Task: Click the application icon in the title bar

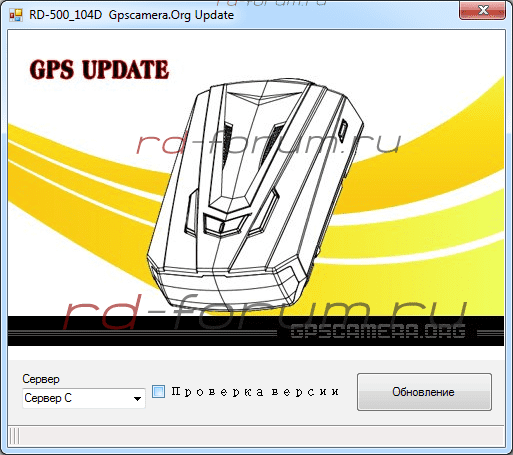Action: pos(15,15)
